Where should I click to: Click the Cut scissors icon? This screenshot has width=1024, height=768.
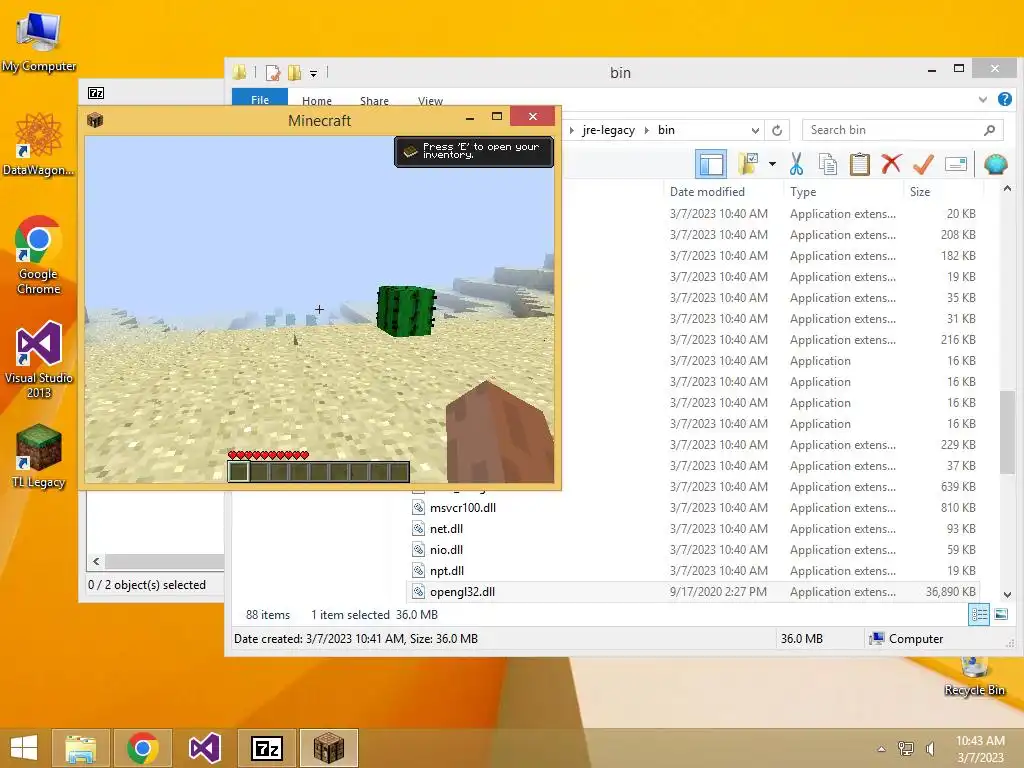coord(796,164)
